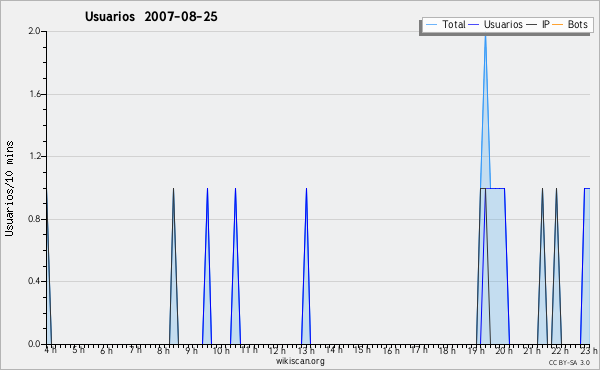Click the Bots legend entry

coord(570,24)
